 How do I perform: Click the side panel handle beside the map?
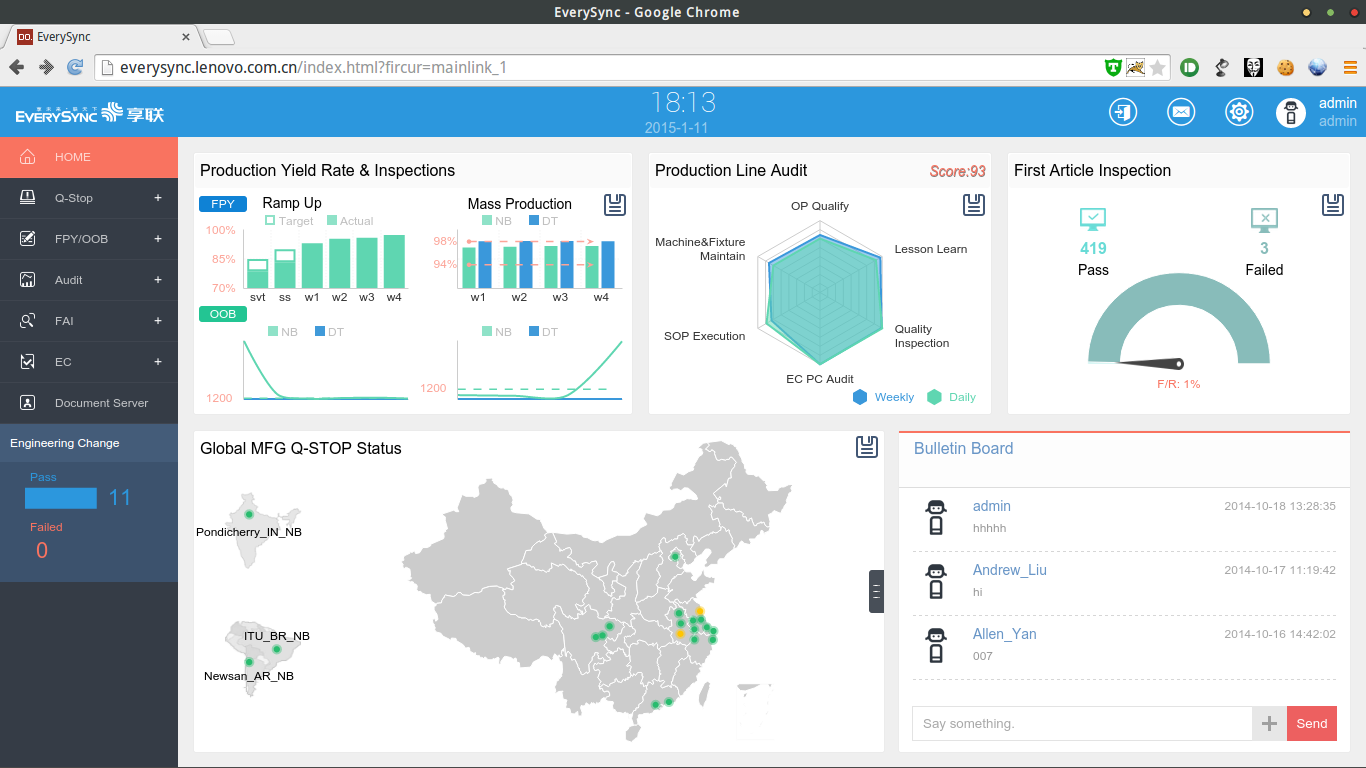[x=876, y=591]
